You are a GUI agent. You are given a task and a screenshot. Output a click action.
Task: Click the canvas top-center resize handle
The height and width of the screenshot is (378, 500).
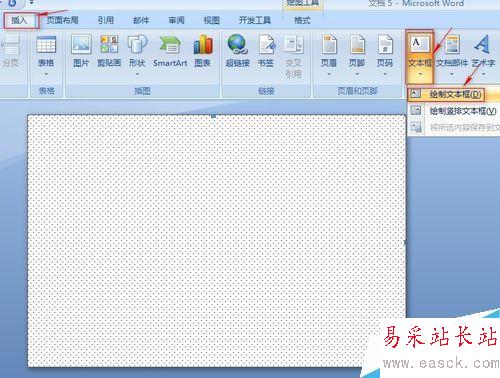[x=214, y=116]
